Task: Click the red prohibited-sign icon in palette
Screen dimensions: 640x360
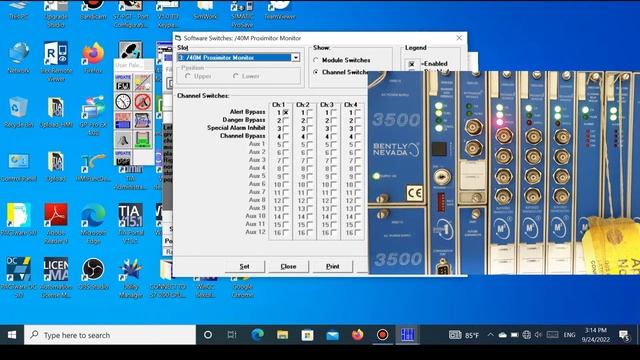Action: click(x=142, y=101)
